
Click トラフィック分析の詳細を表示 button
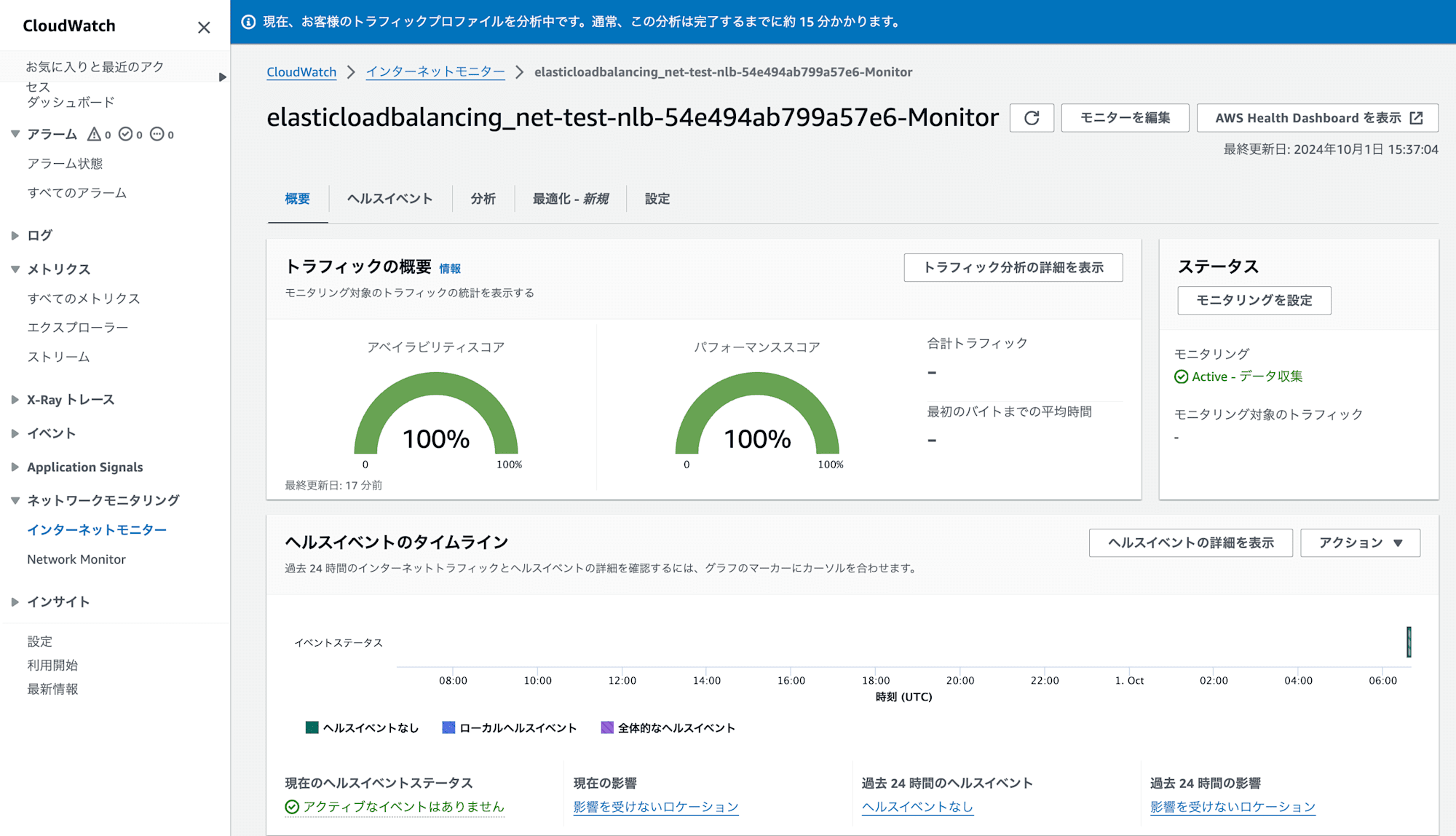[x=1013, y=267]
